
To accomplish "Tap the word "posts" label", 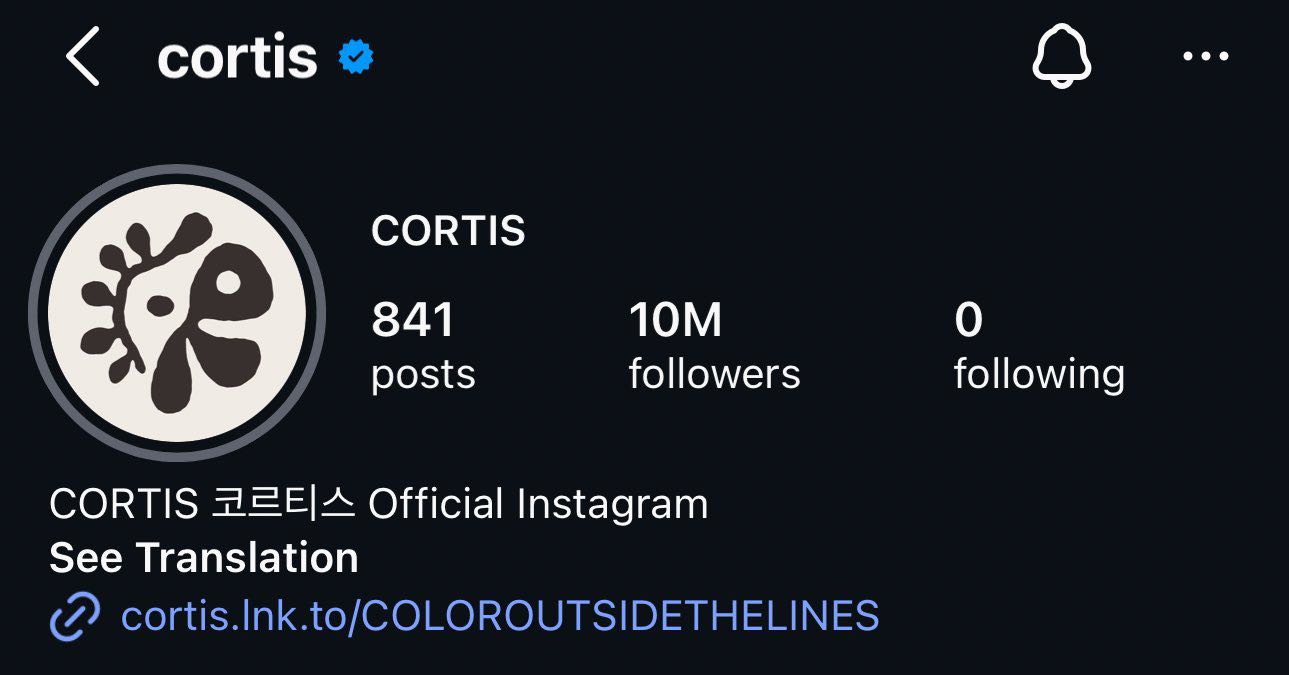I will pyautogui.click(x=423, y=375).
